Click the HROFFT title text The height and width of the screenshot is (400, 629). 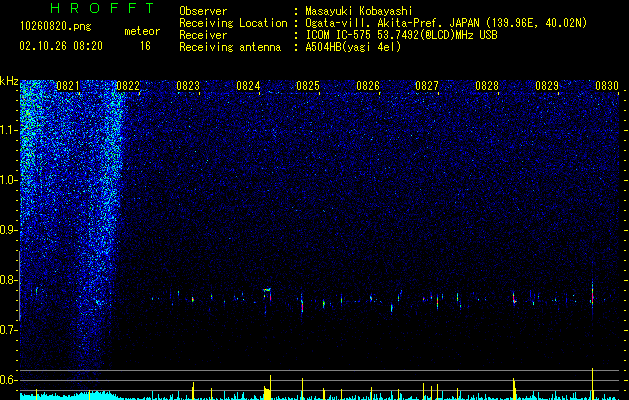tap(102, 8)
